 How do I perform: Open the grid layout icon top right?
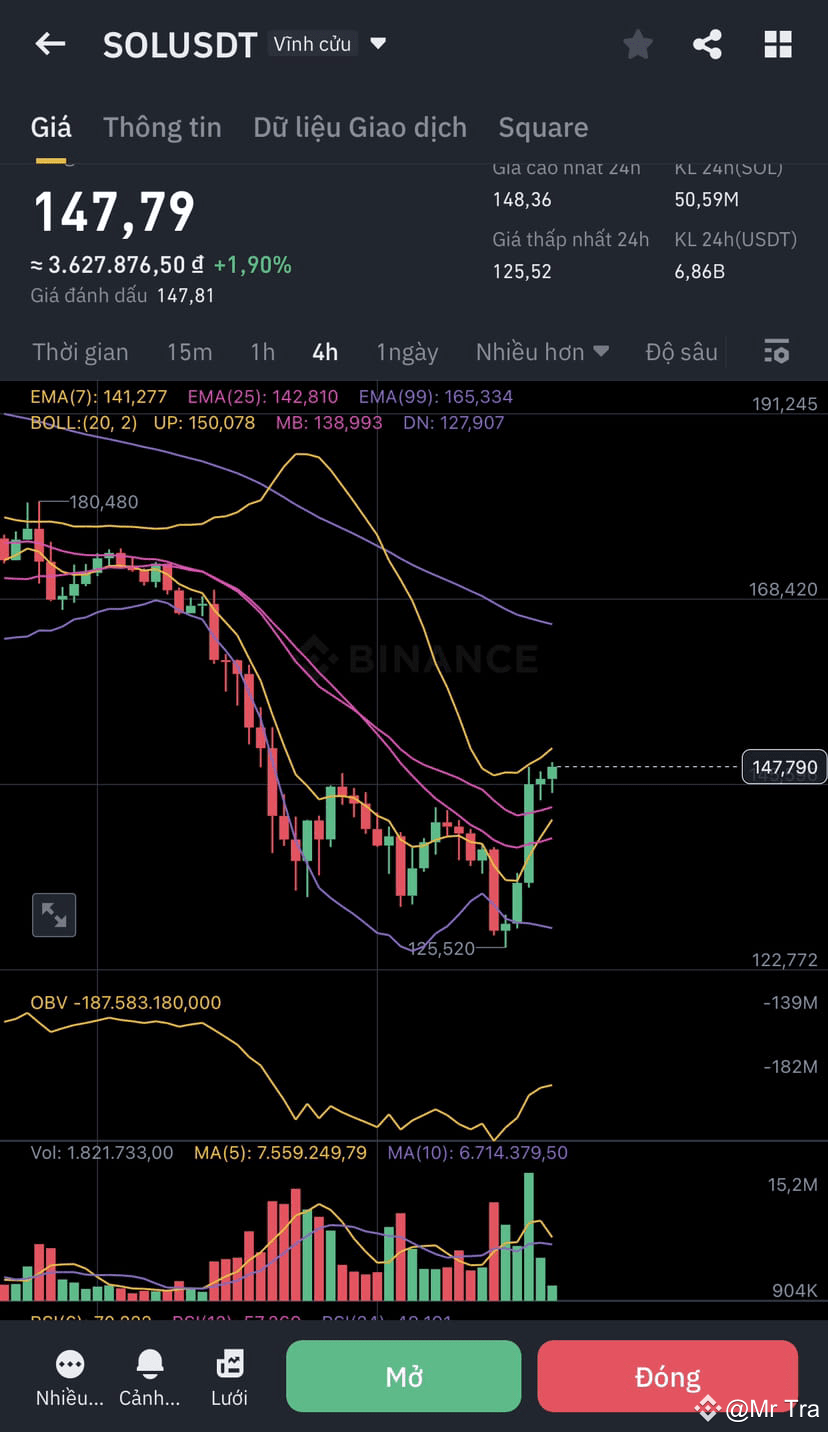(777, 44)
